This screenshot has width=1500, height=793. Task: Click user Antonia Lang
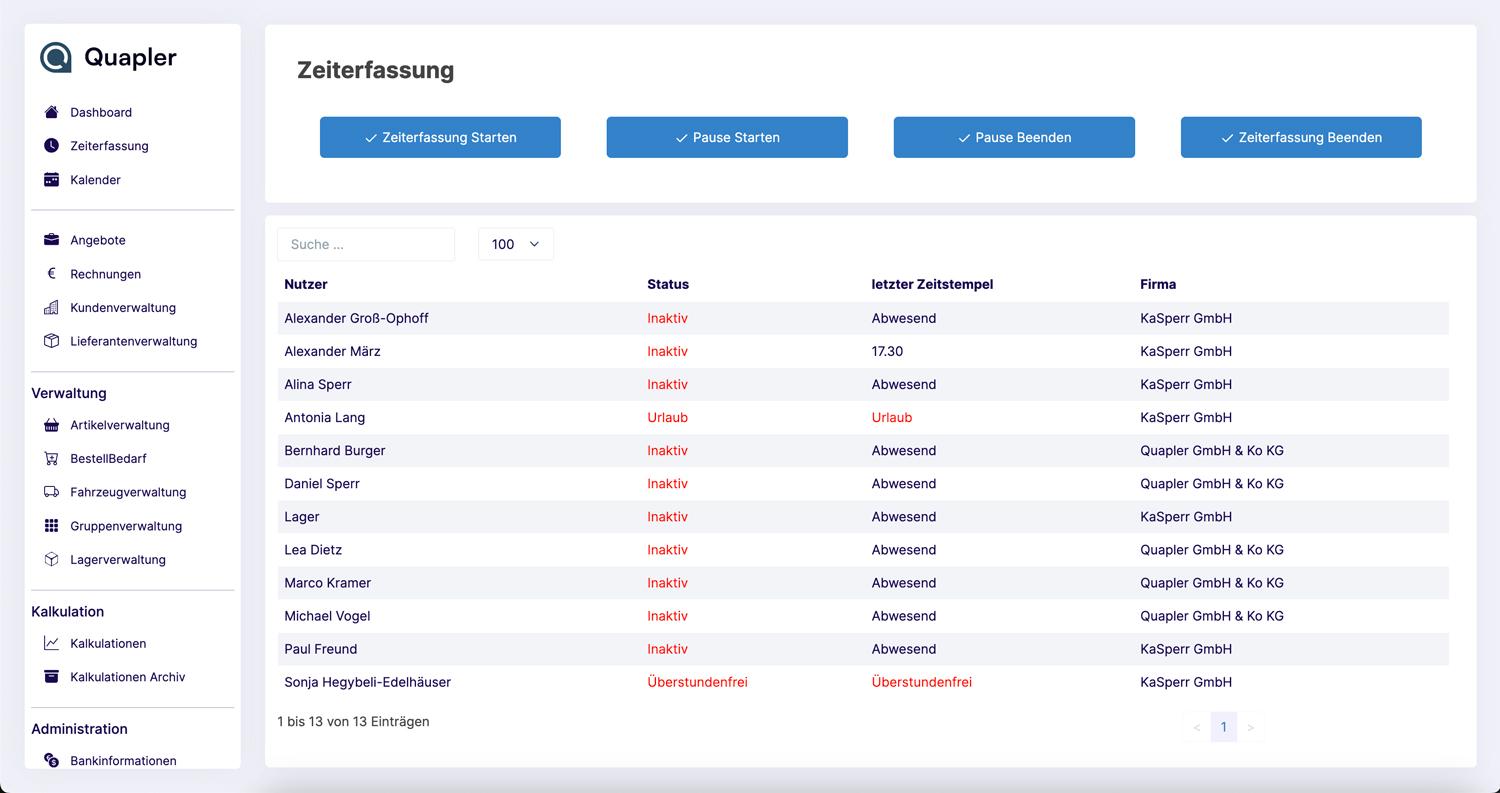(x=325, y=417)
